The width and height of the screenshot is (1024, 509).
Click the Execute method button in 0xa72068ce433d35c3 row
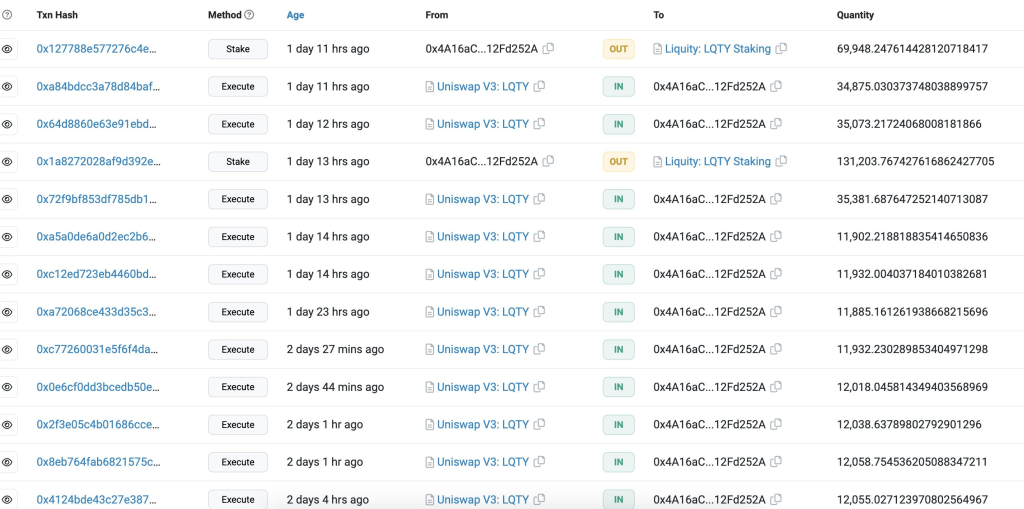pos(238,312)
